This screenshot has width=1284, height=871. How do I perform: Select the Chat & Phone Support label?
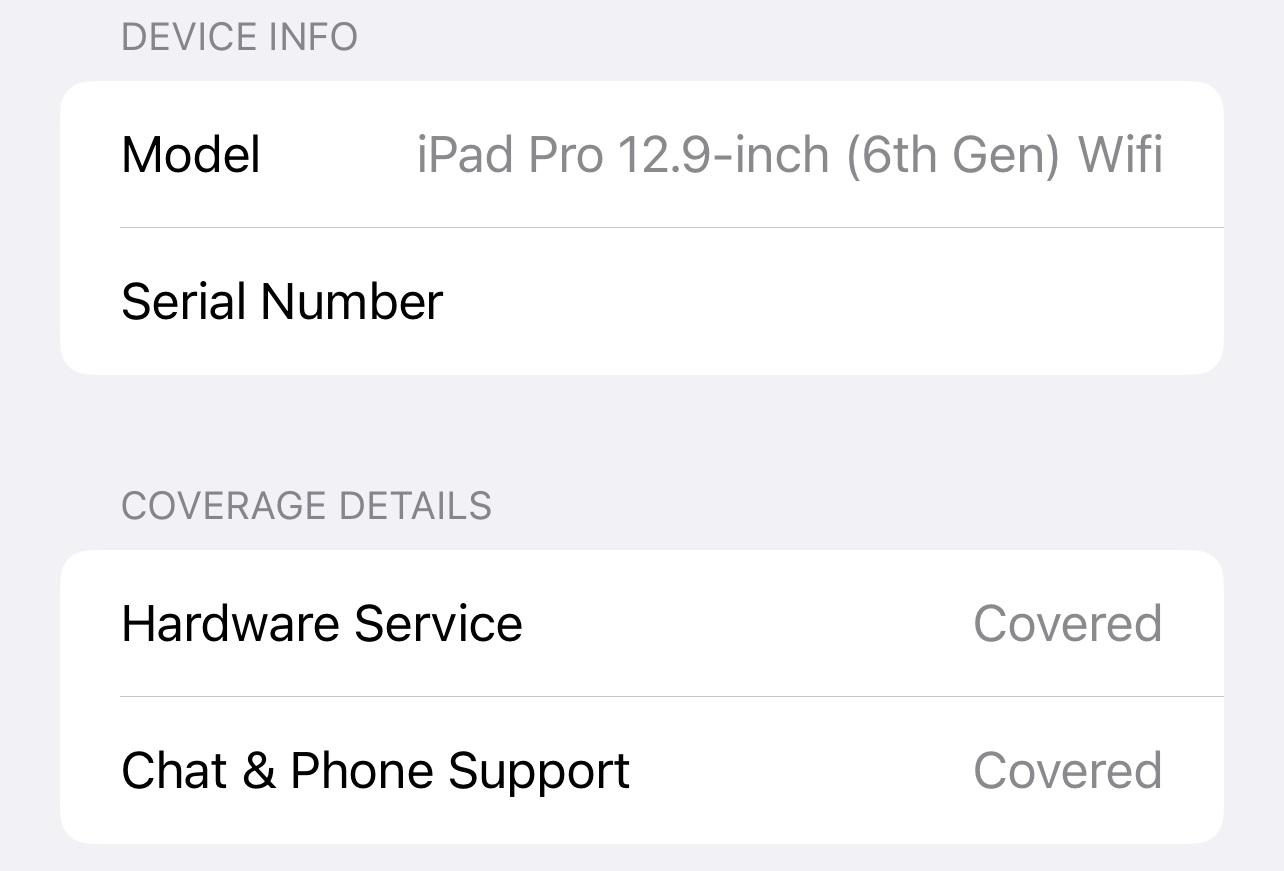pyautogui.click(x=375, y=771)
